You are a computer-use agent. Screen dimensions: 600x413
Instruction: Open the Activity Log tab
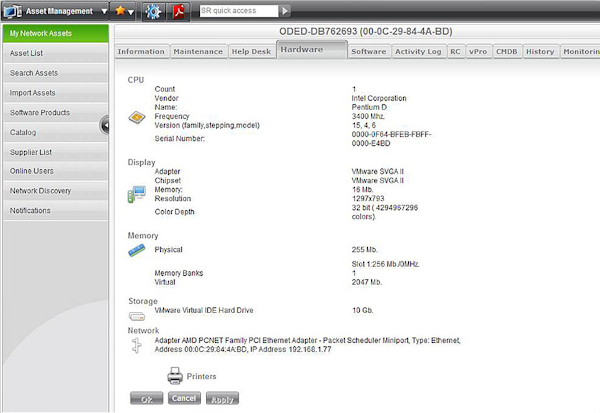[x=418, y=52]
